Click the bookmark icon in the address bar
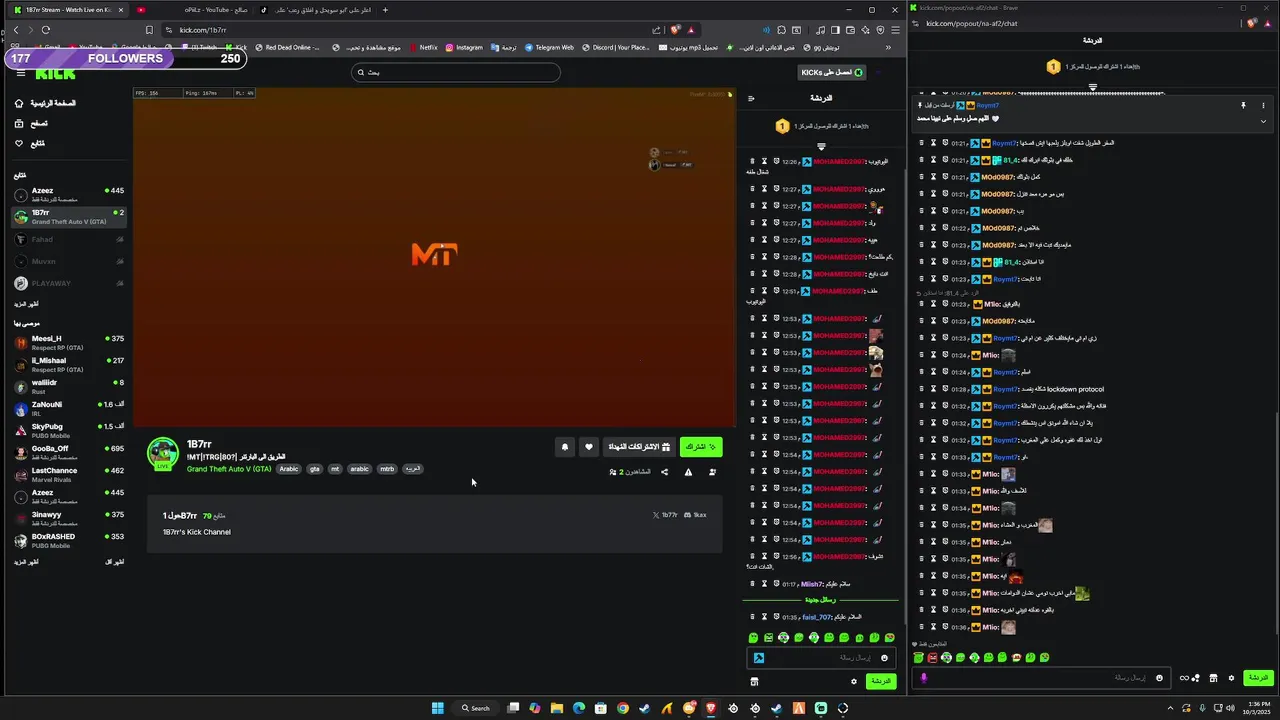 [149, 30]
